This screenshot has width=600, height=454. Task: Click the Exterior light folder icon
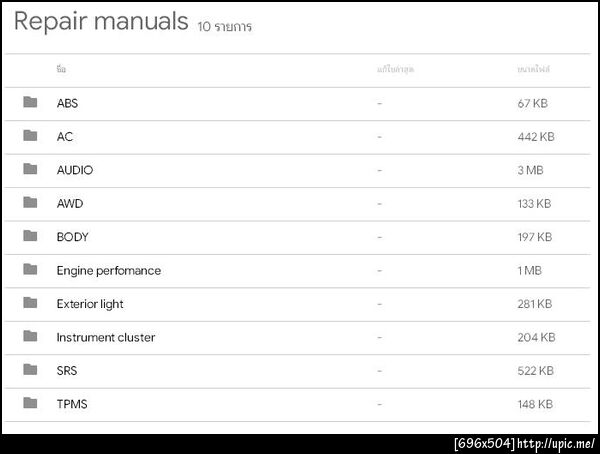coord(30,303)
